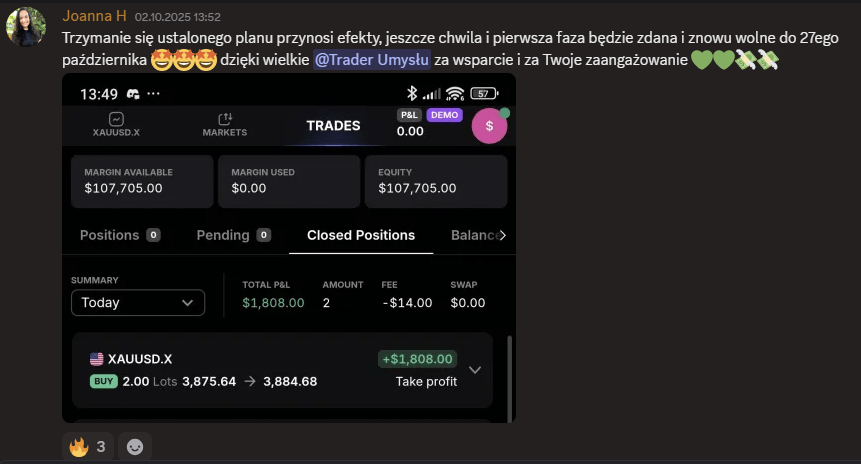Click the Bluetooth status icon
Screen dimensions: 861x464
pyautogui.click(x=410, y=94)
